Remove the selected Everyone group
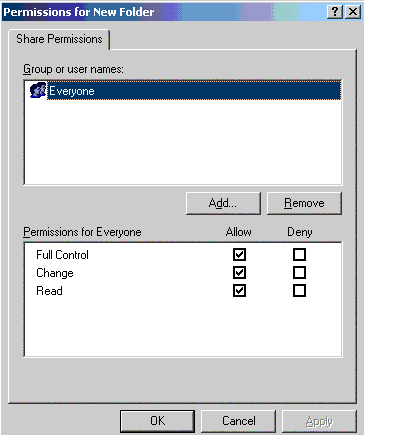The height and width of the screenshot is (435, 400). (304, 203)
